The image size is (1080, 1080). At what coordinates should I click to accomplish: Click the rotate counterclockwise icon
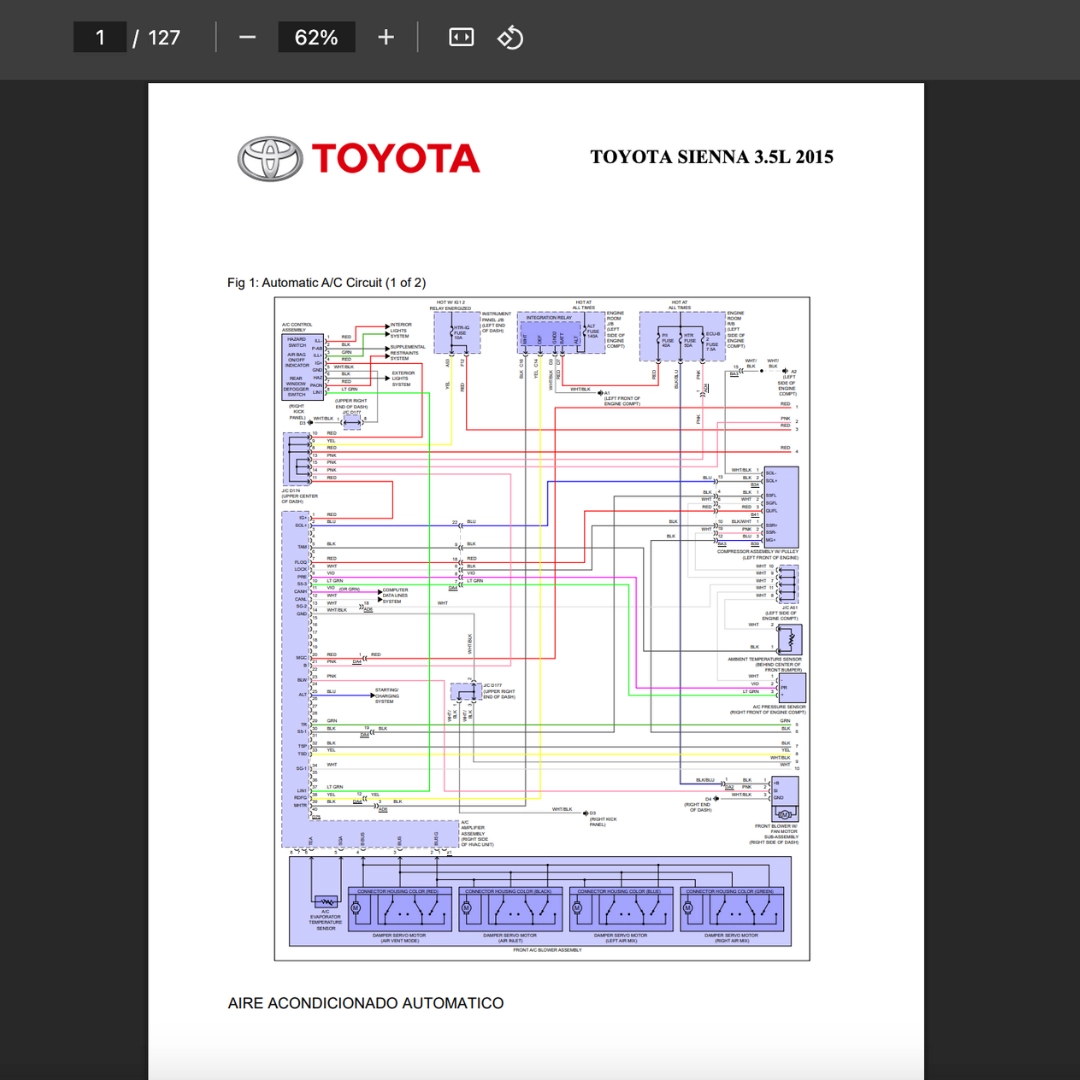click(510, 37)
